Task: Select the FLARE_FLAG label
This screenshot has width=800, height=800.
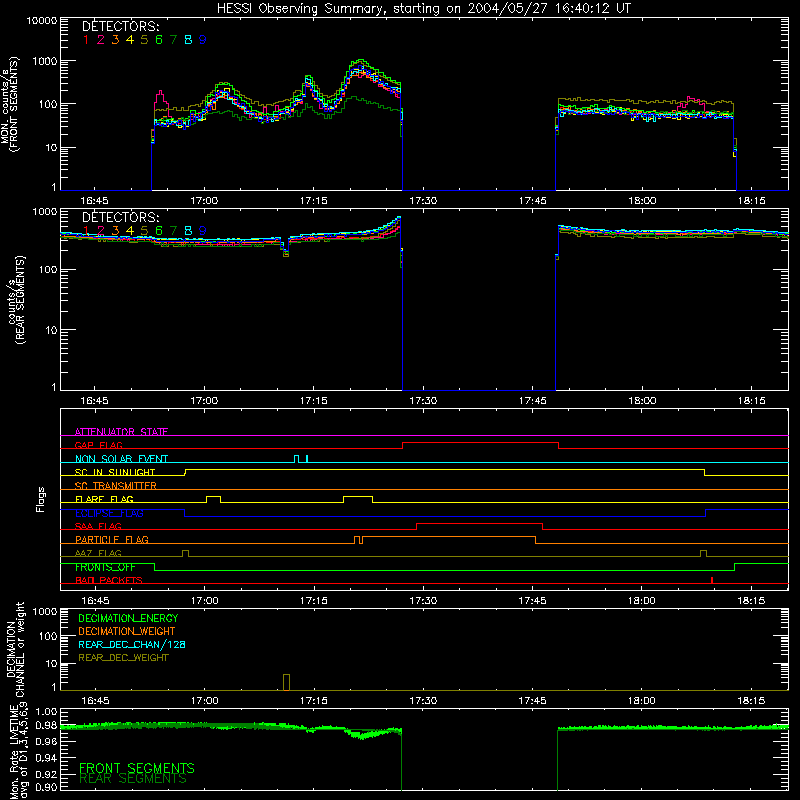Action: (104, 499)
